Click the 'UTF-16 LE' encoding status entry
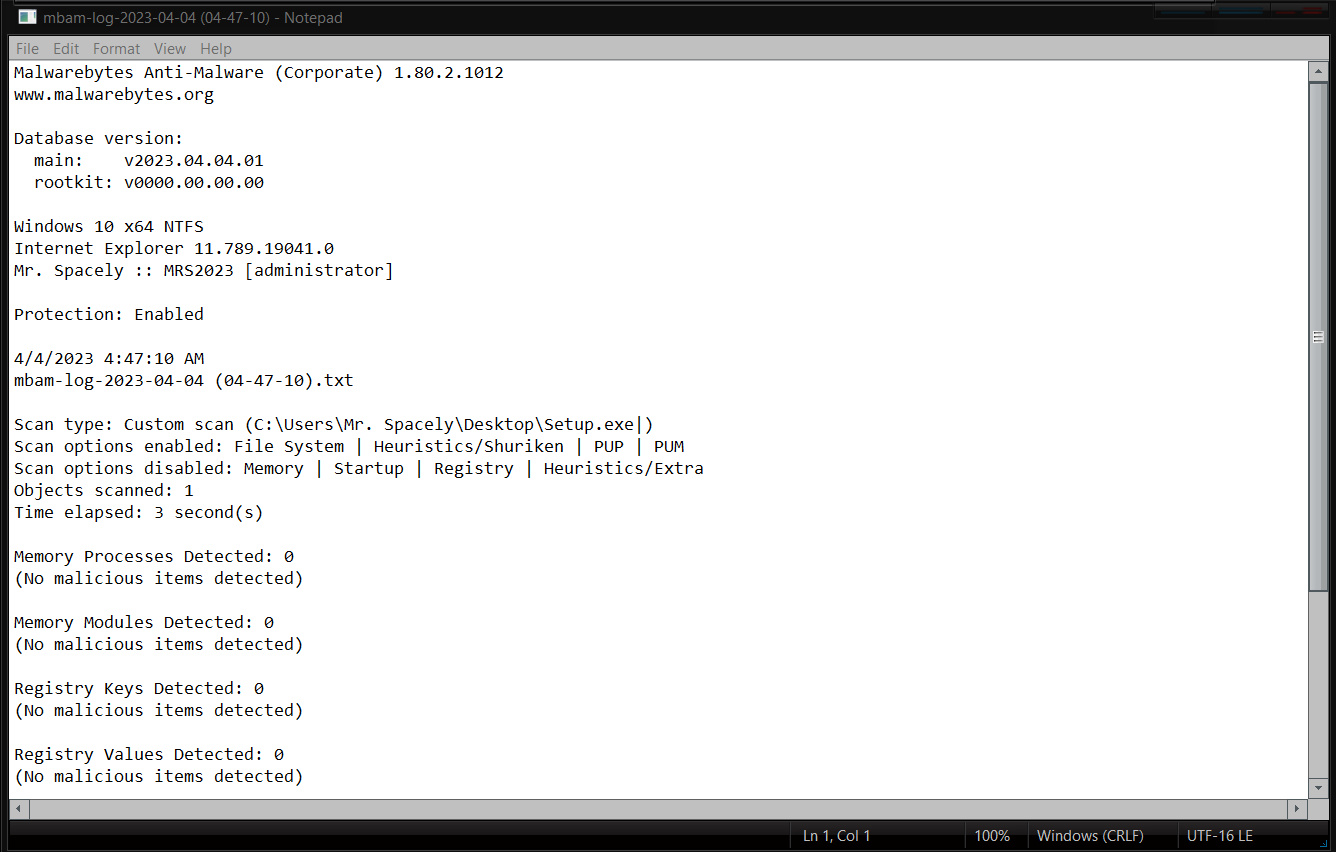This screenshot has height=852, width=1336. point(1219,836)
